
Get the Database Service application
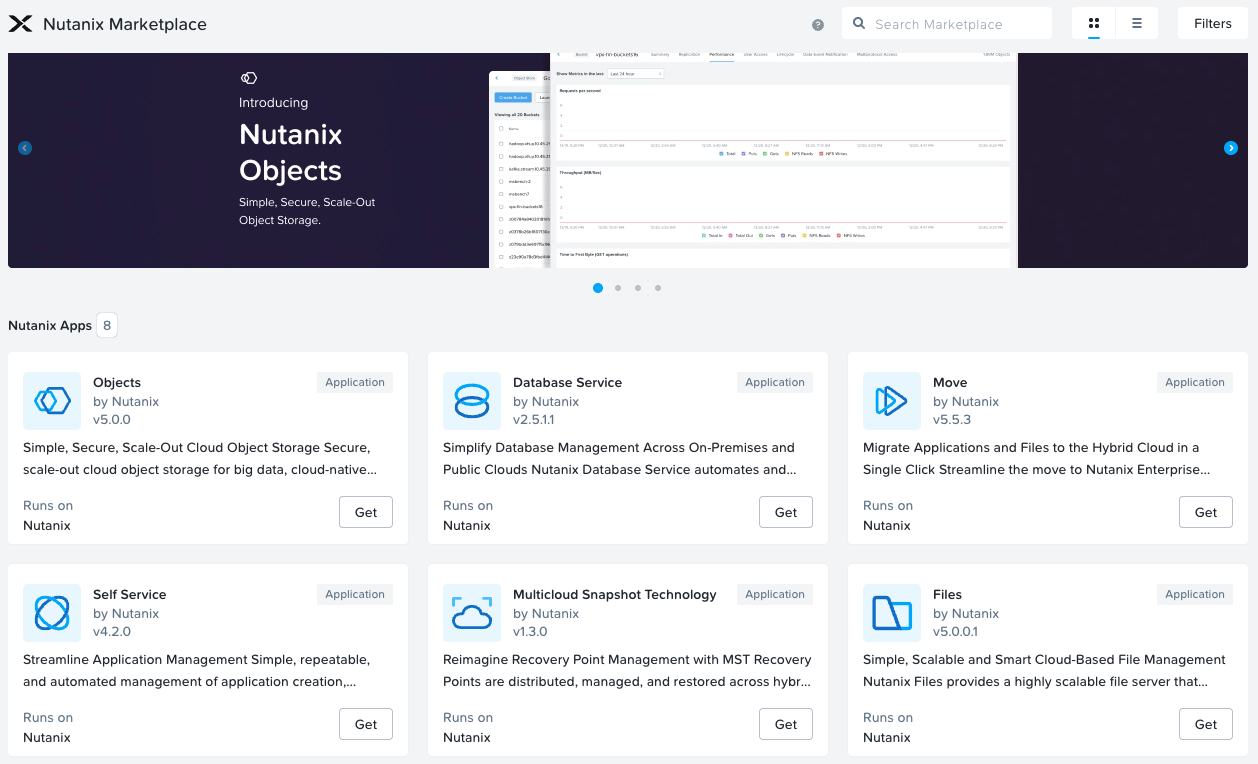(786, 512)
